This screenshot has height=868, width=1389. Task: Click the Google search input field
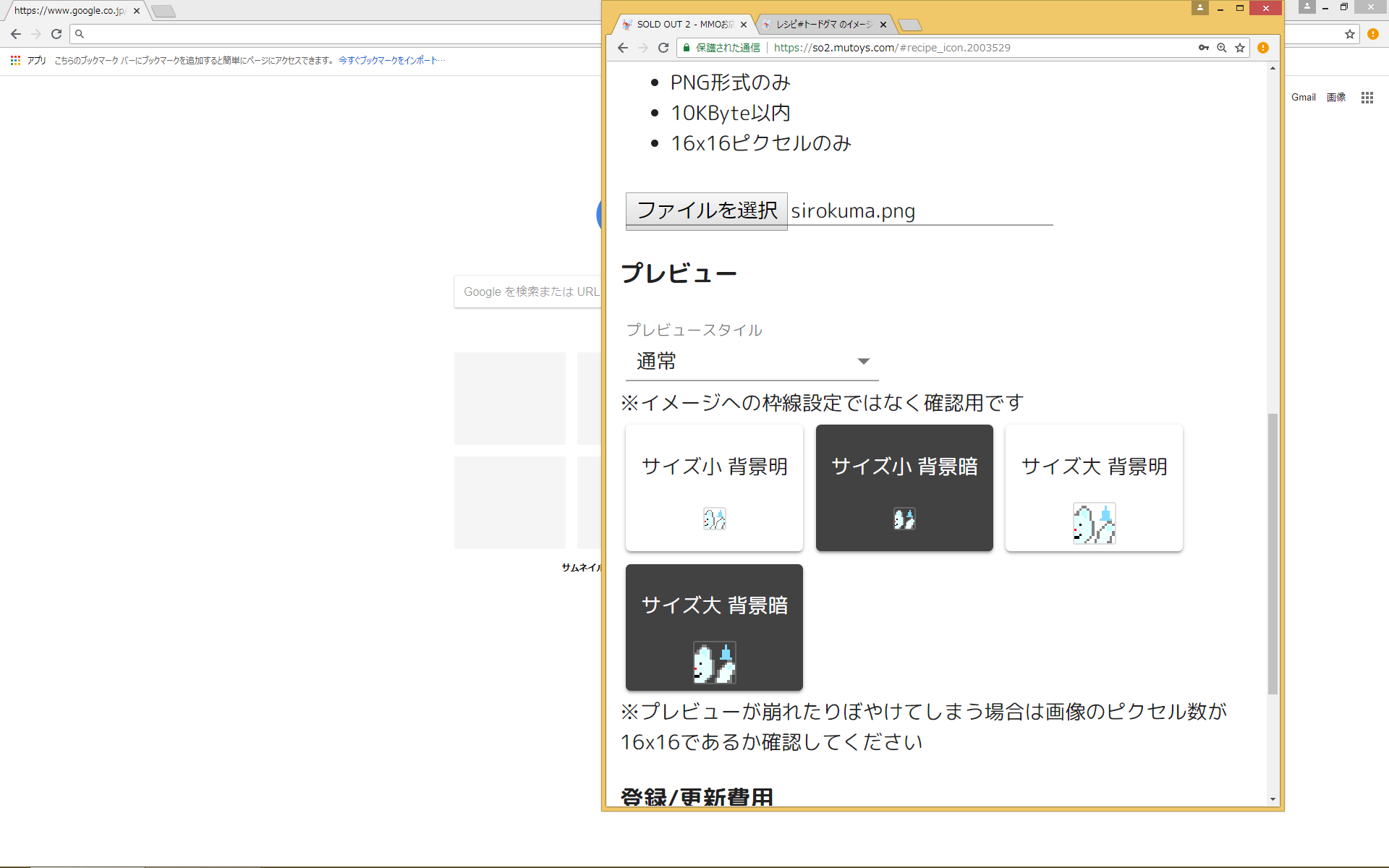pyautogui.click(x=528, y=292)
